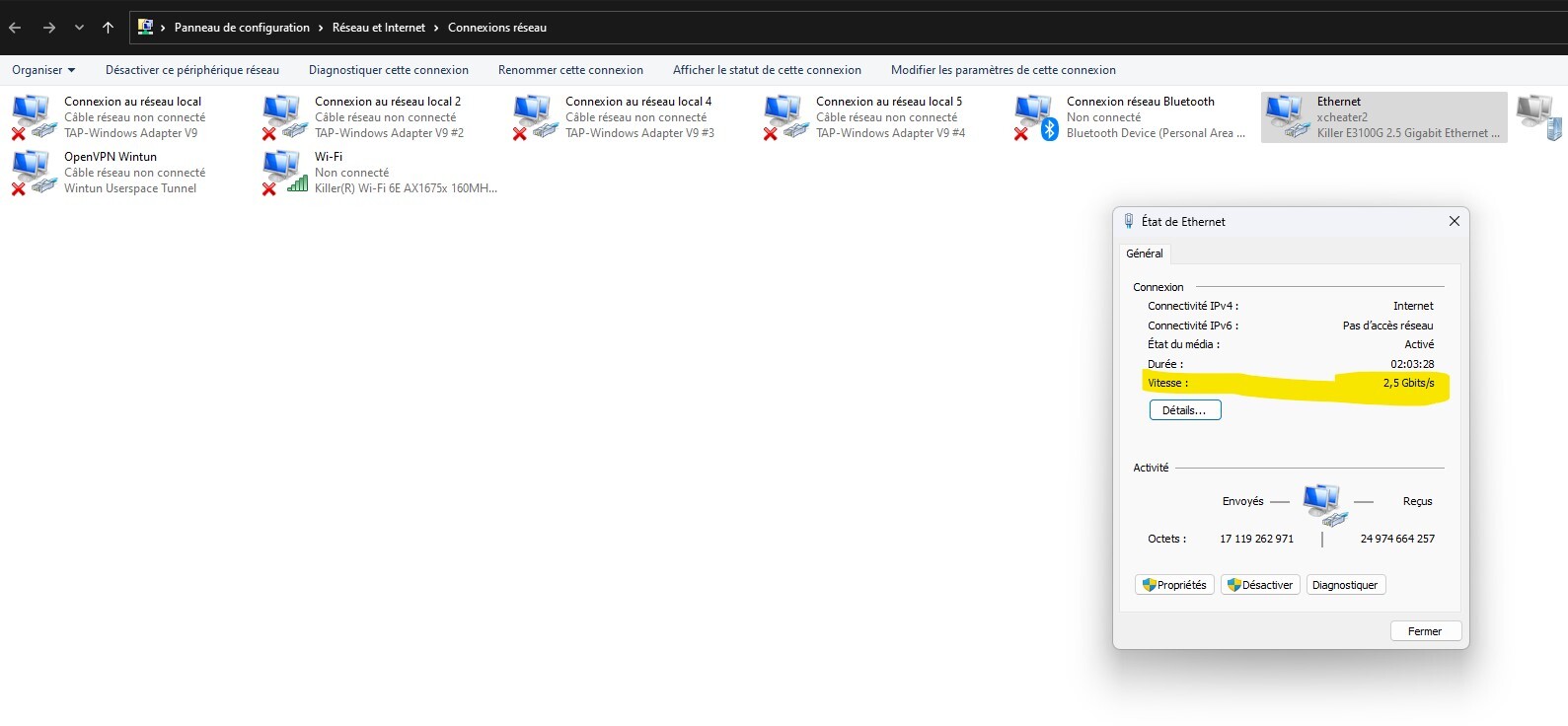Switch to the Général tab
The width and height of the screenshot is (1568, 726).
click(x=1144, y=254)
